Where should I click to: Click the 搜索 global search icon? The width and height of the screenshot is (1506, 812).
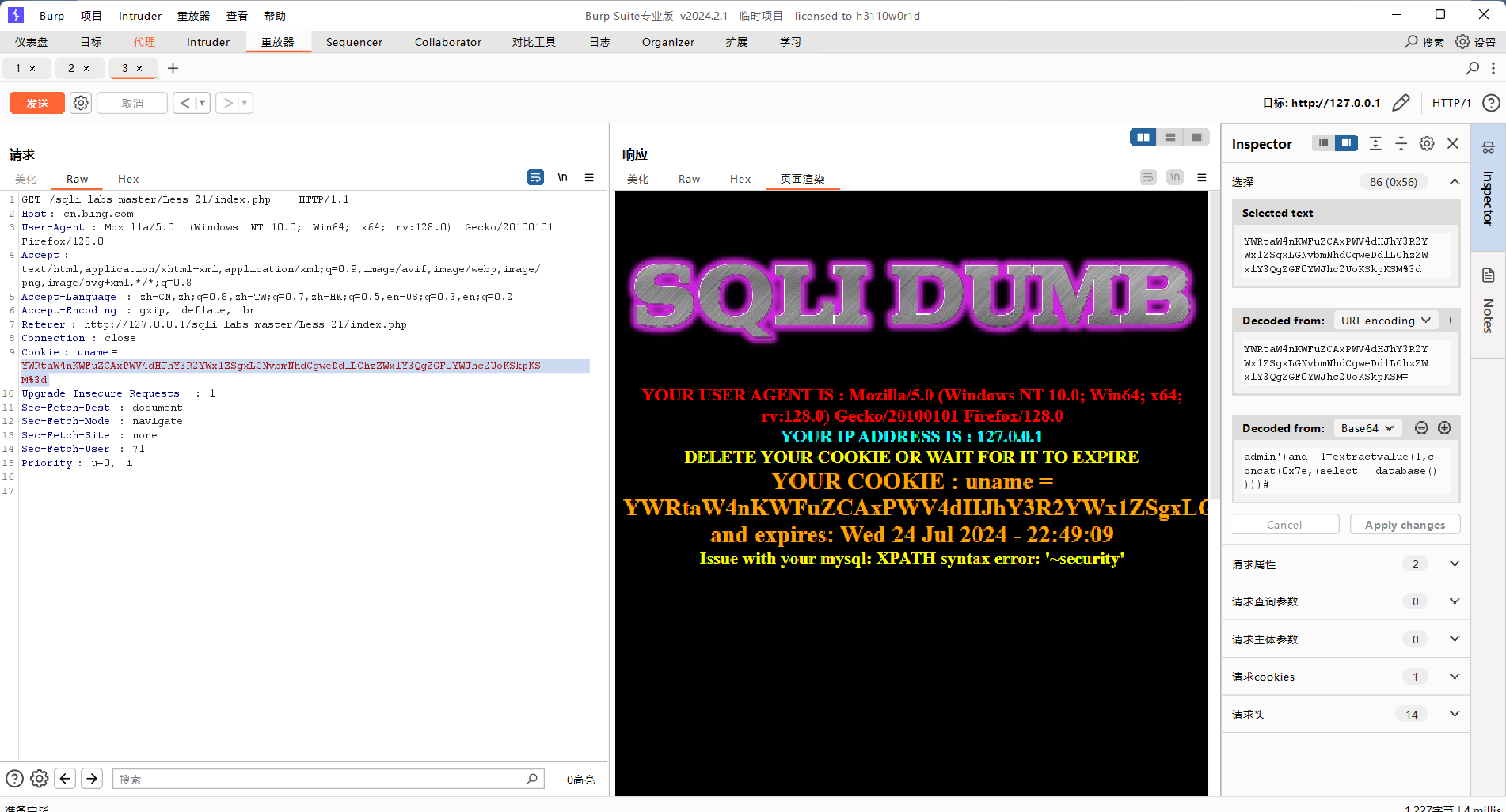[1411, 41]
